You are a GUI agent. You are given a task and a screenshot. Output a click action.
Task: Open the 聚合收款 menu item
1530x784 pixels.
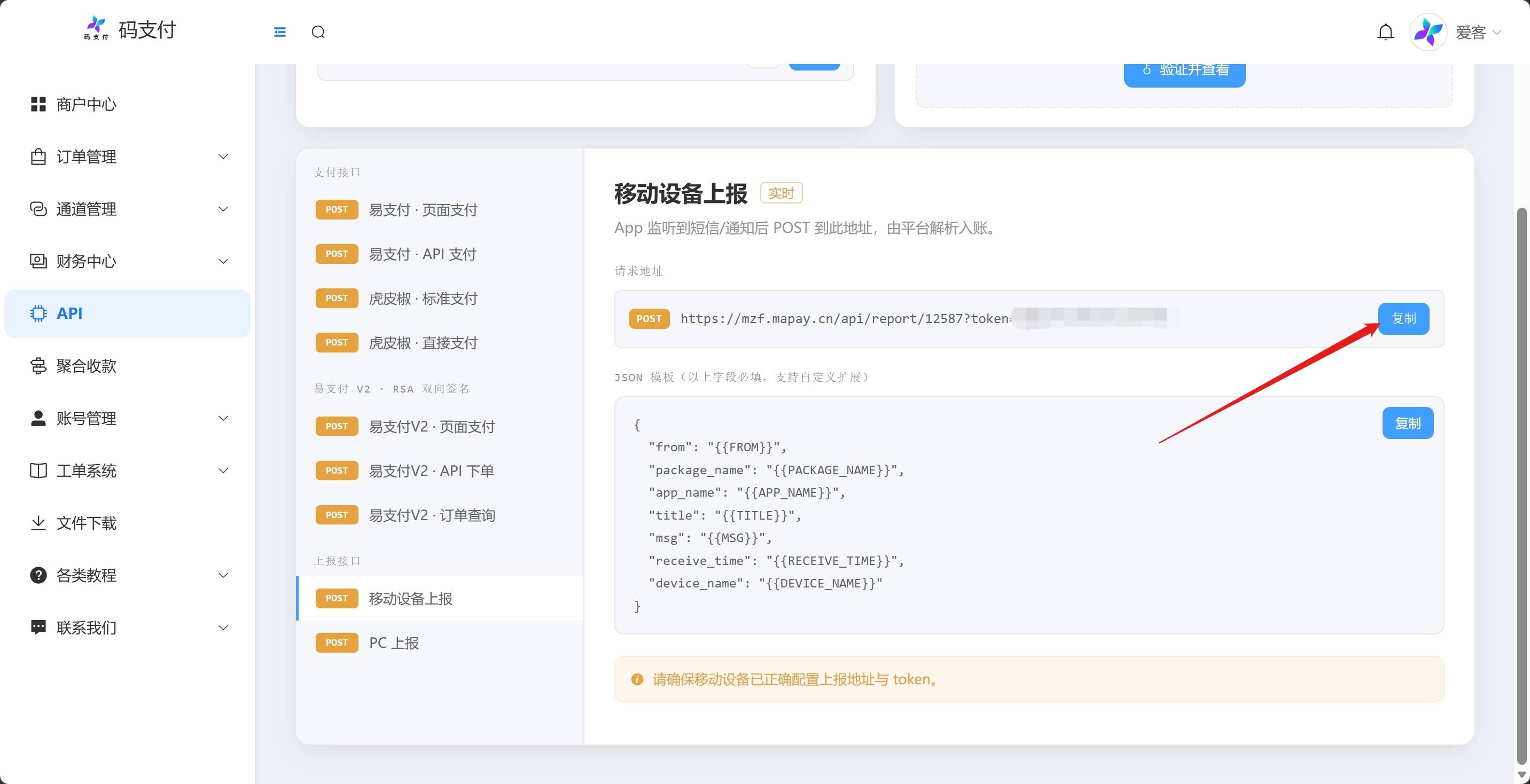[x=127, y=366]
